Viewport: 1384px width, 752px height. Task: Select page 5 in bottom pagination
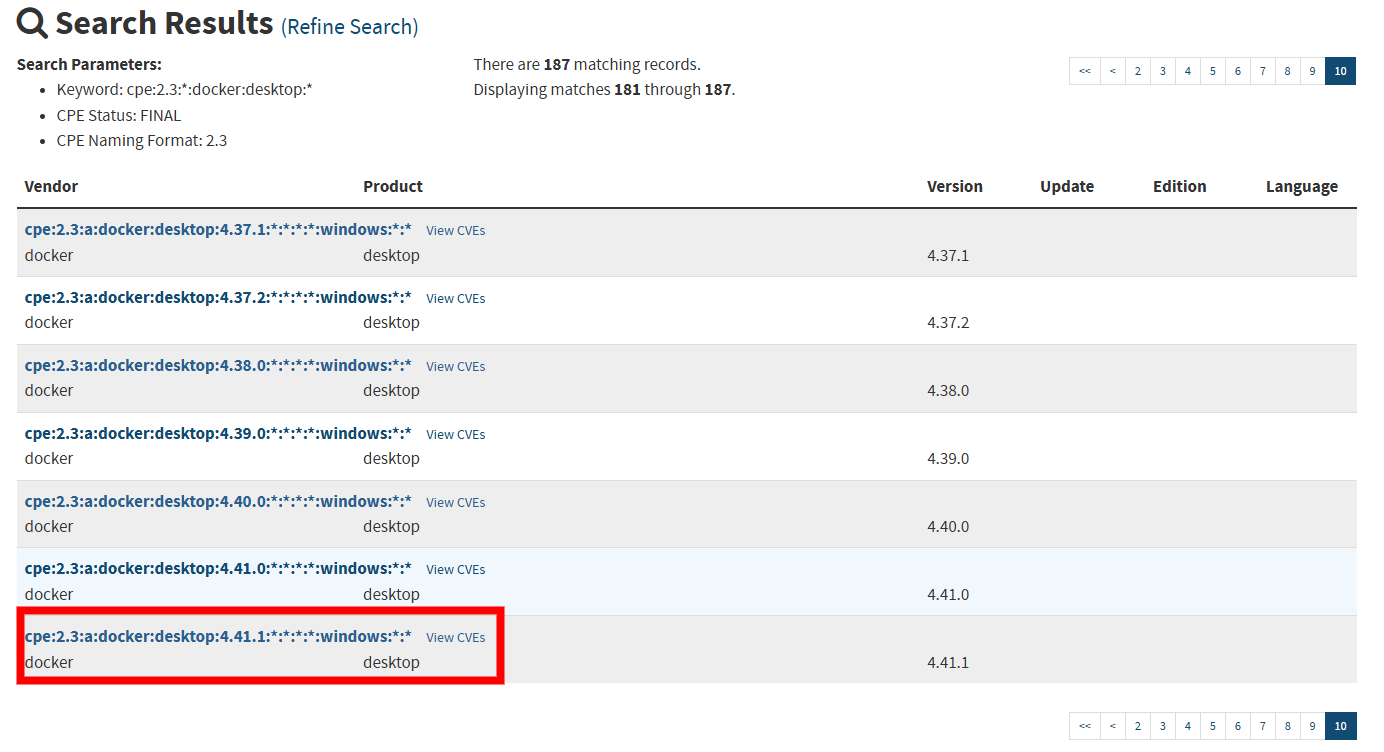point(1212,726)
